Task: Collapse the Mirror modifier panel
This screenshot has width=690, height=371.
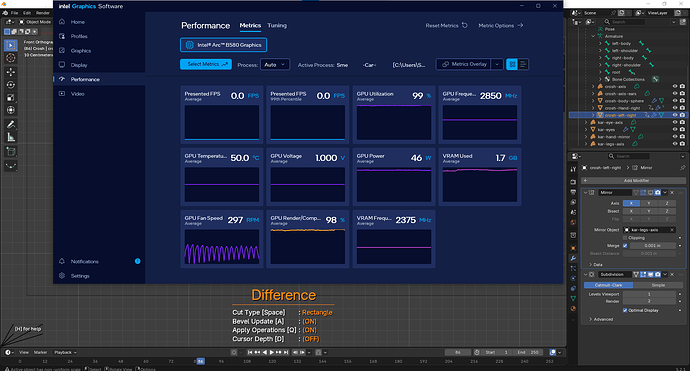Action: coord(585,192)
